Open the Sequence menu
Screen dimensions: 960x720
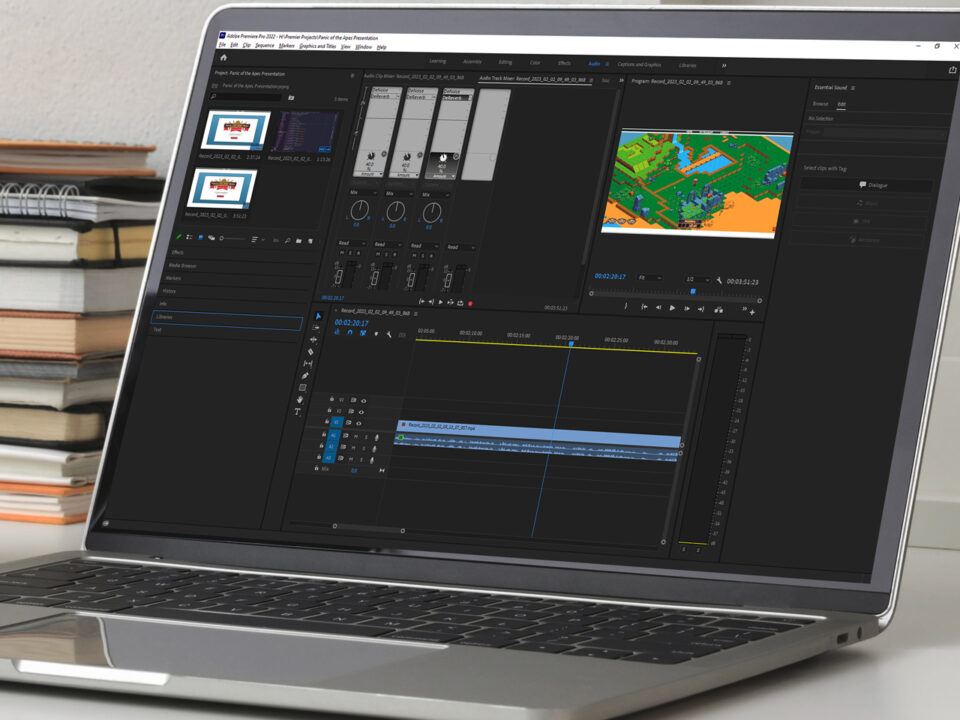(x=264, y=46)
